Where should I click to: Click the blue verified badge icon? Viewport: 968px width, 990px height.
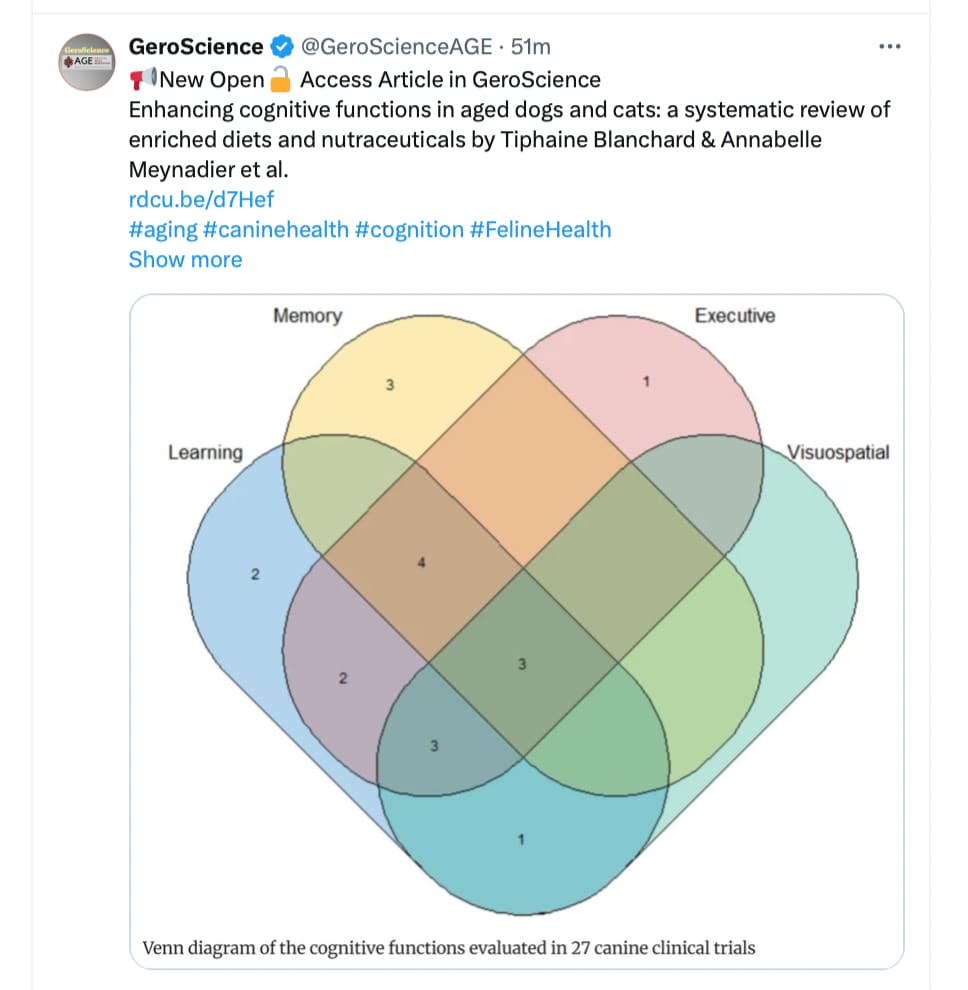[x=282, y=47]
